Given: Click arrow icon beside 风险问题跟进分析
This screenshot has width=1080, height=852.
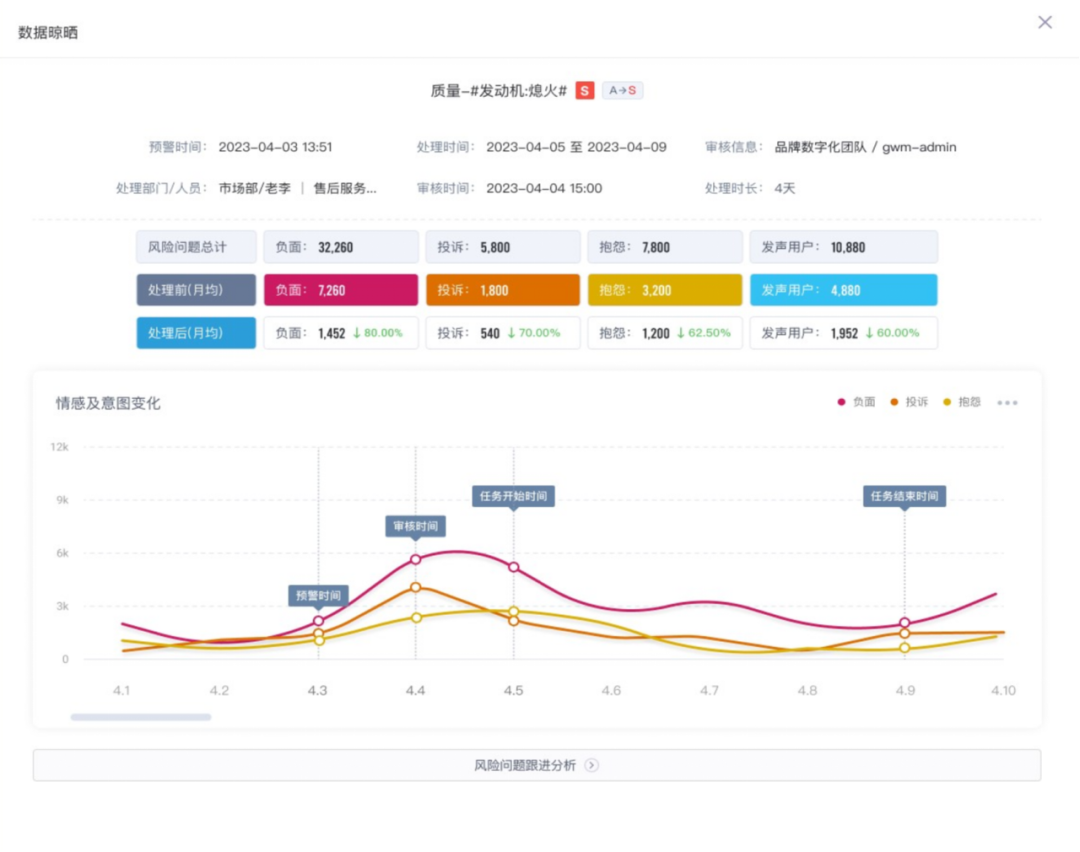Looking at the screenshot, I should (x=592, y=766).
